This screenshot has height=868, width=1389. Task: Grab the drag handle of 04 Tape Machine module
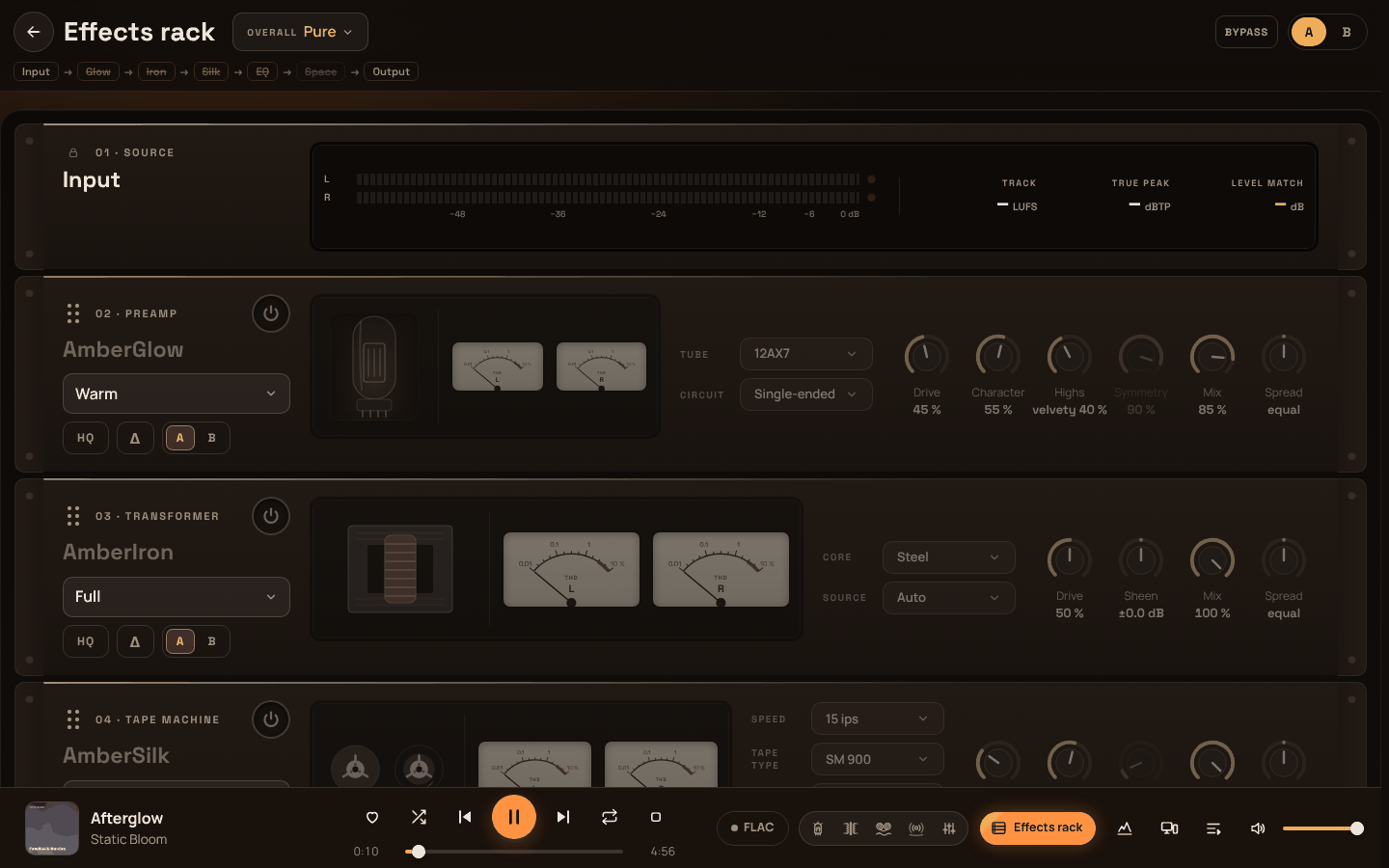(x=73, y=719)
